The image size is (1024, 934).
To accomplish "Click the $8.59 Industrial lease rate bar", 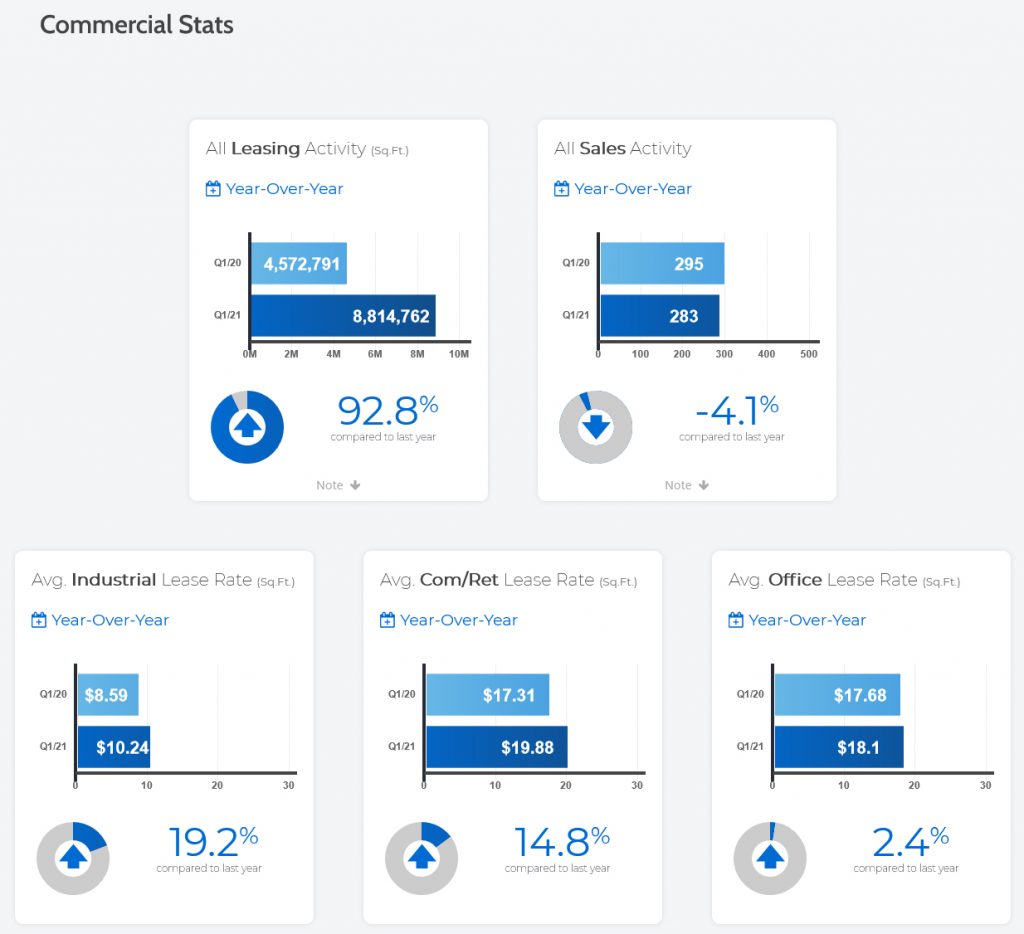I will (x=107, y=695).
